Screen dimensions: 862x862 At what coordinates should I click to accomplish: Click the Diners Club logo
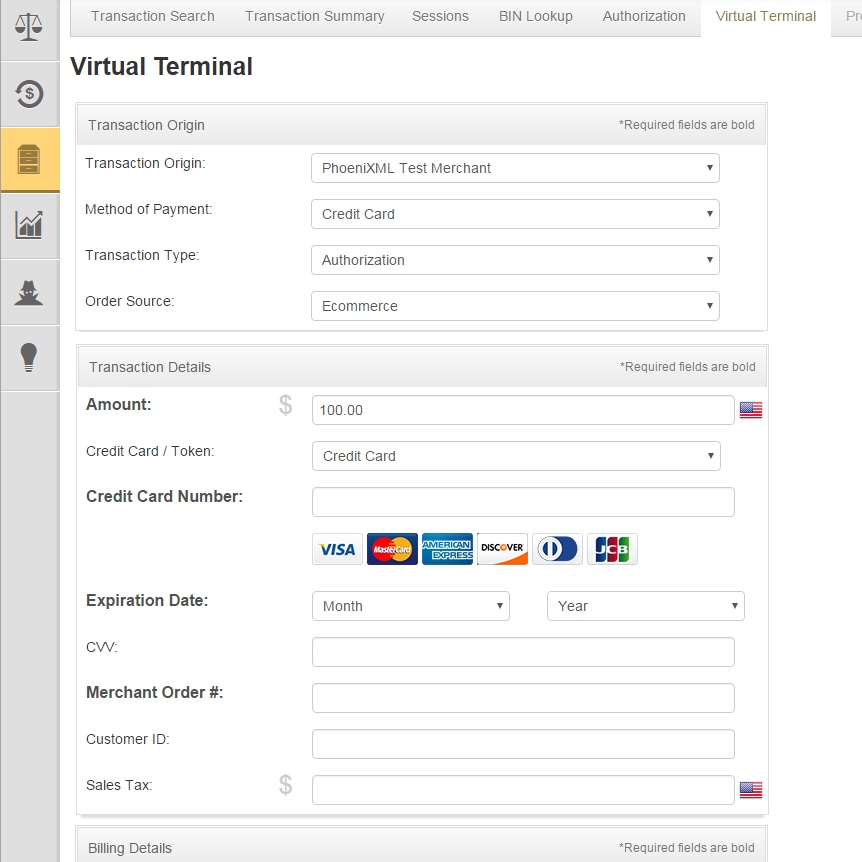(x=557, y=549)
